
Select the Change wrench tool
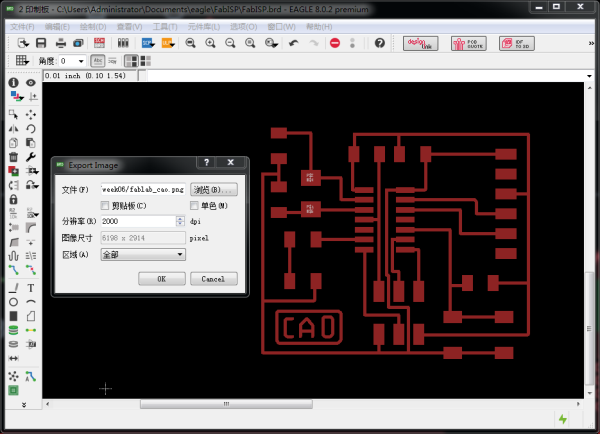coord(31,157)
